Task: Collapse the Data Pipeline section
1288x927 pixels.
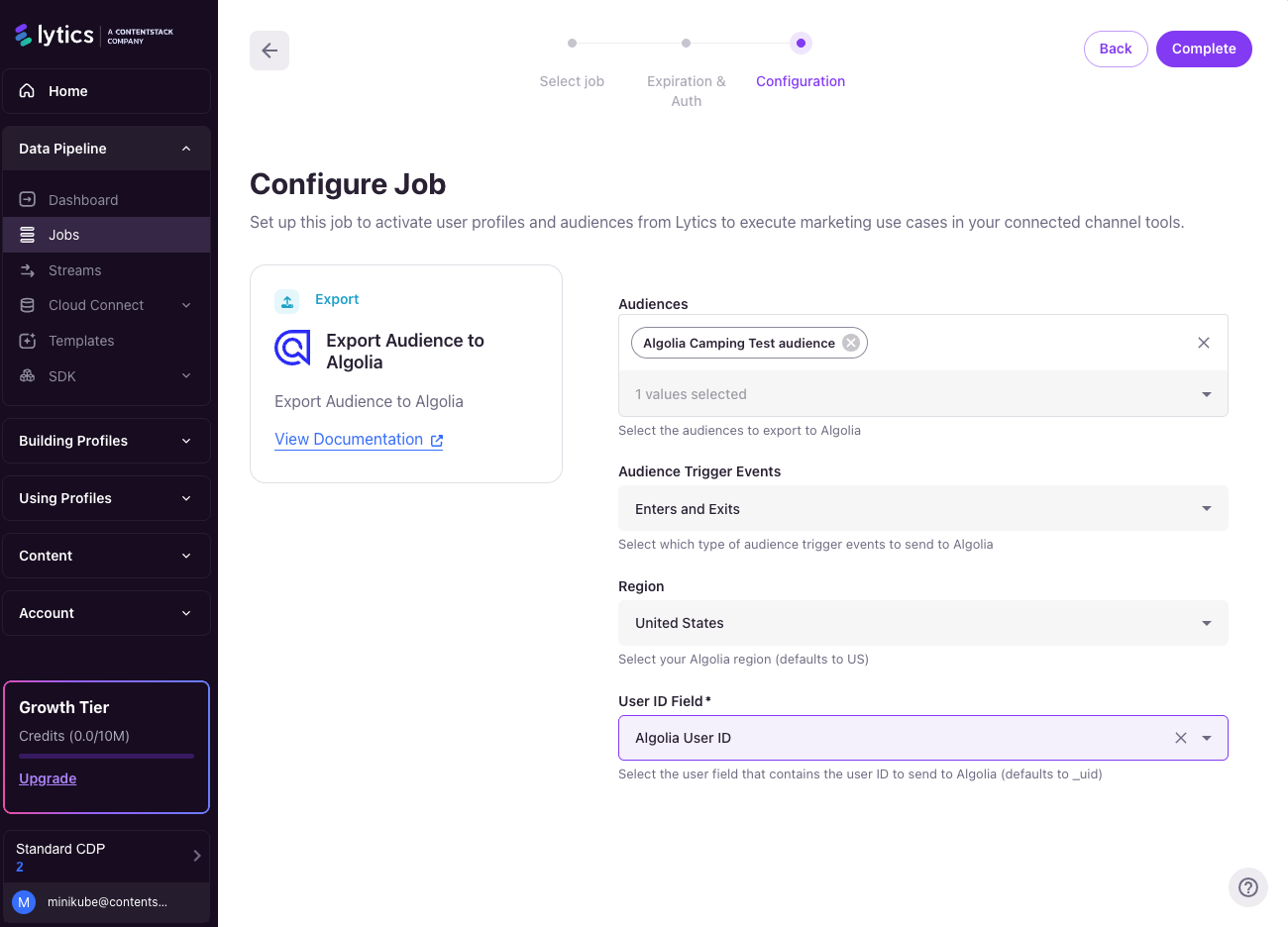Action: pyautogui.click(x=186, y=149)
